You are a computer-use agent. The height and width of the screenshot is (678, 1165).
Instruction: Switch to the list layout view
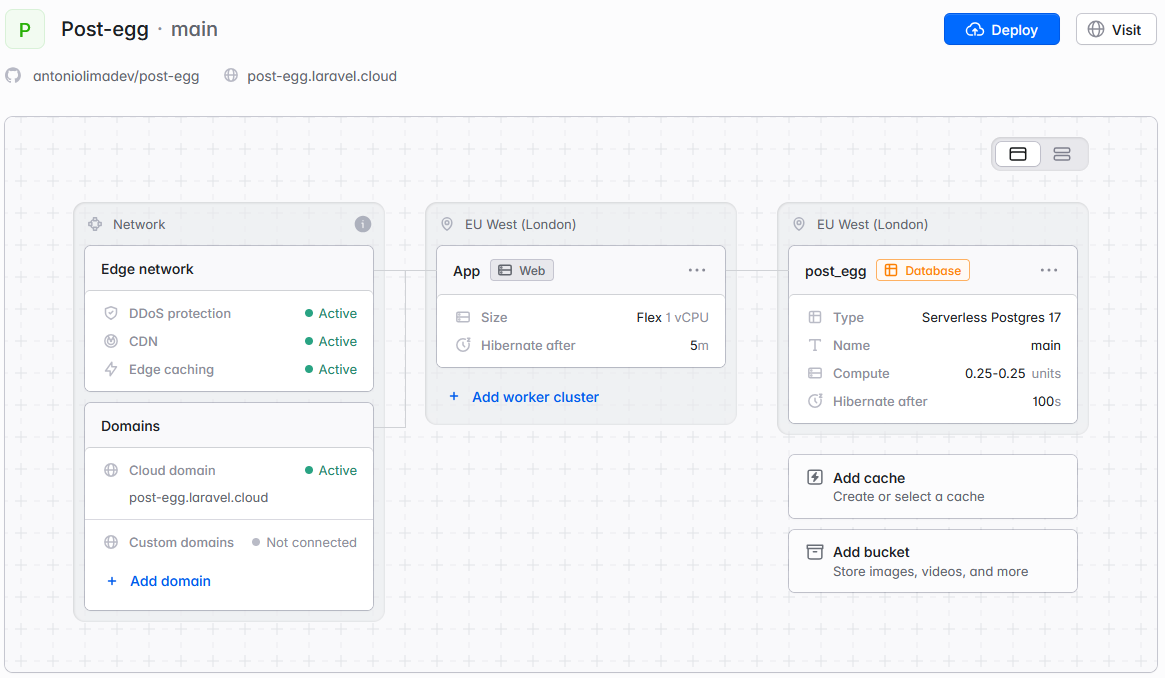(1061, 154)
